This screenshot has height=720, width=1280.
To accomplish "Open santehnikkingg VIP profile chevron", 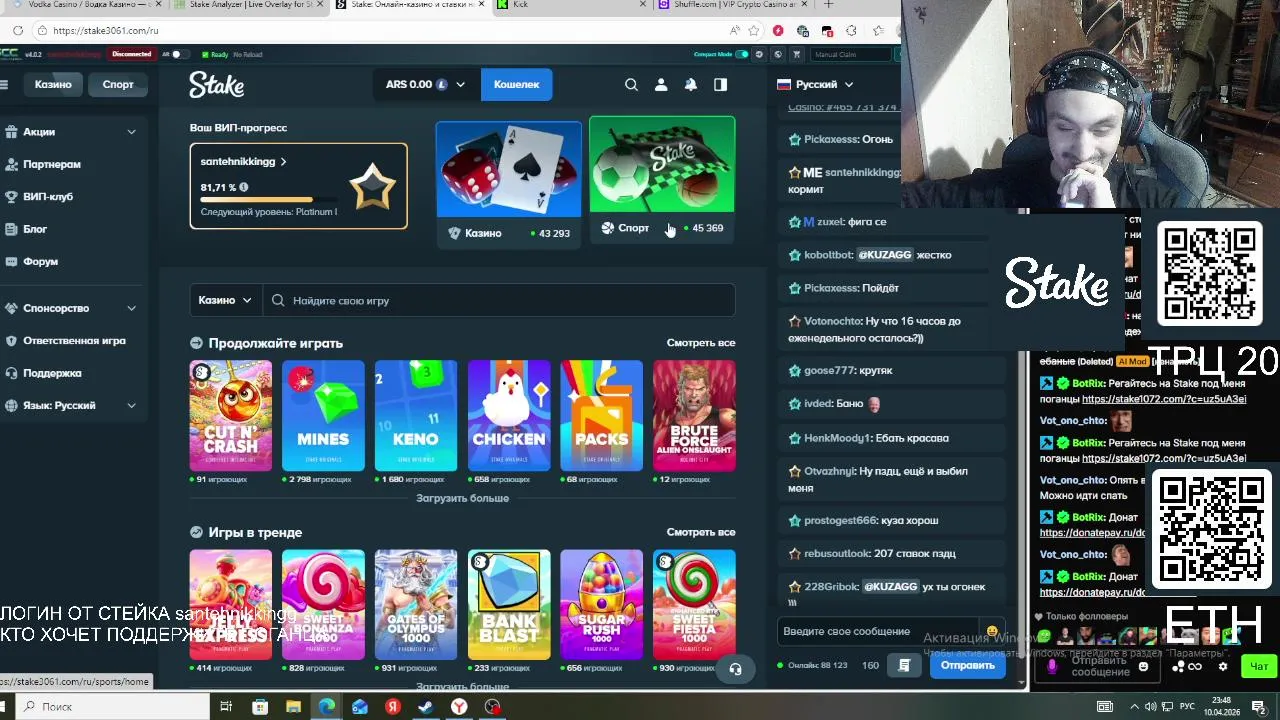I will (x=283, y=162).
